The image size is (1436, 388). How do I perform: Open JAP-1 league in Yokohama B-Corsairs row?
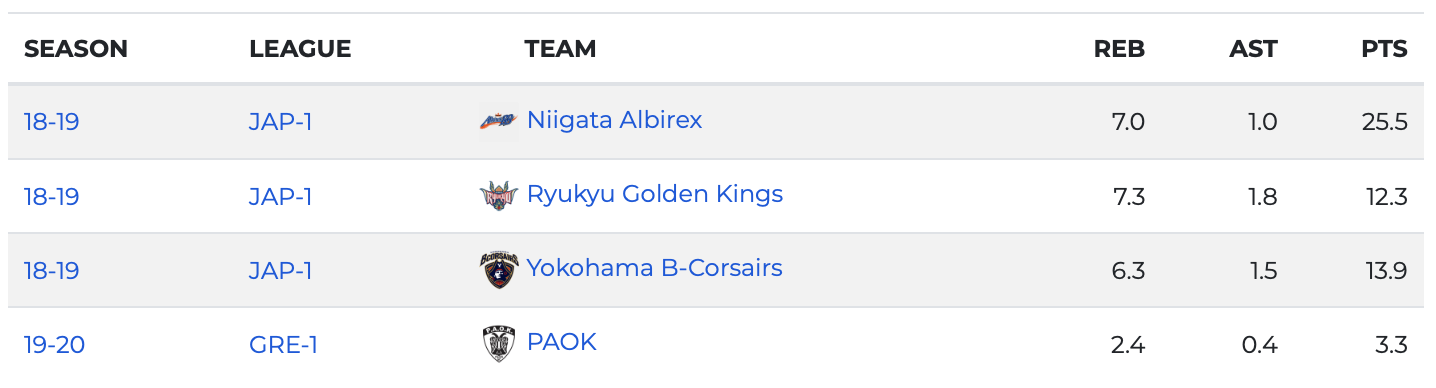click(280, 271)
